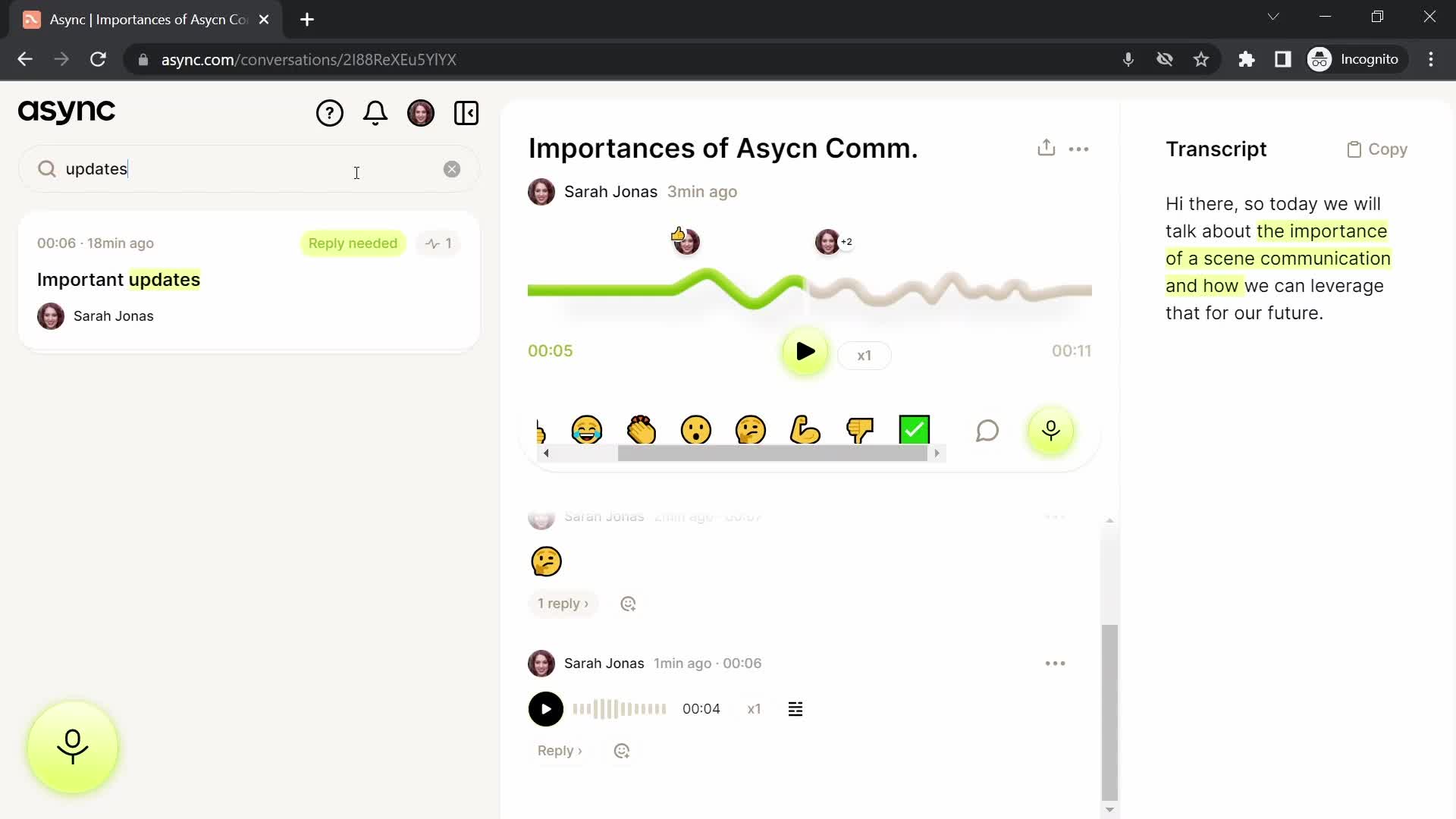Enable the floating microphone record button
Screen dimensions: 1456x819
coord(72,748)
